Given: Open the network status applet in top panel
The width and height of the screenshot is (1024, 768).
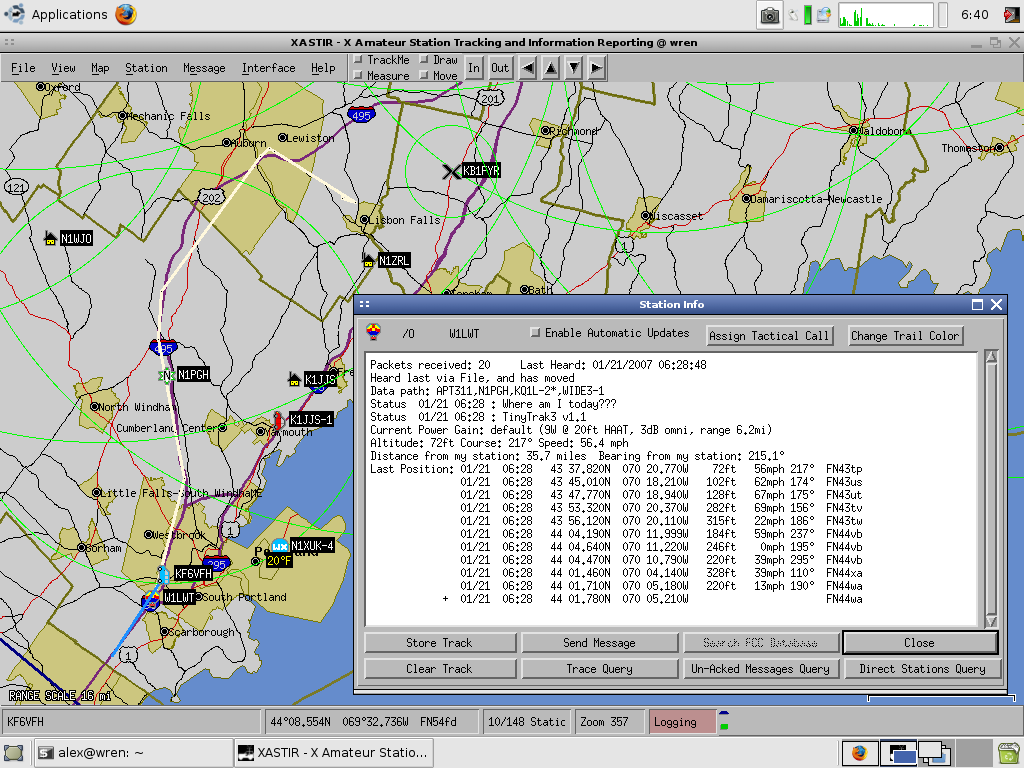Looking at the screenshot, I should click(x=824, y=15).
